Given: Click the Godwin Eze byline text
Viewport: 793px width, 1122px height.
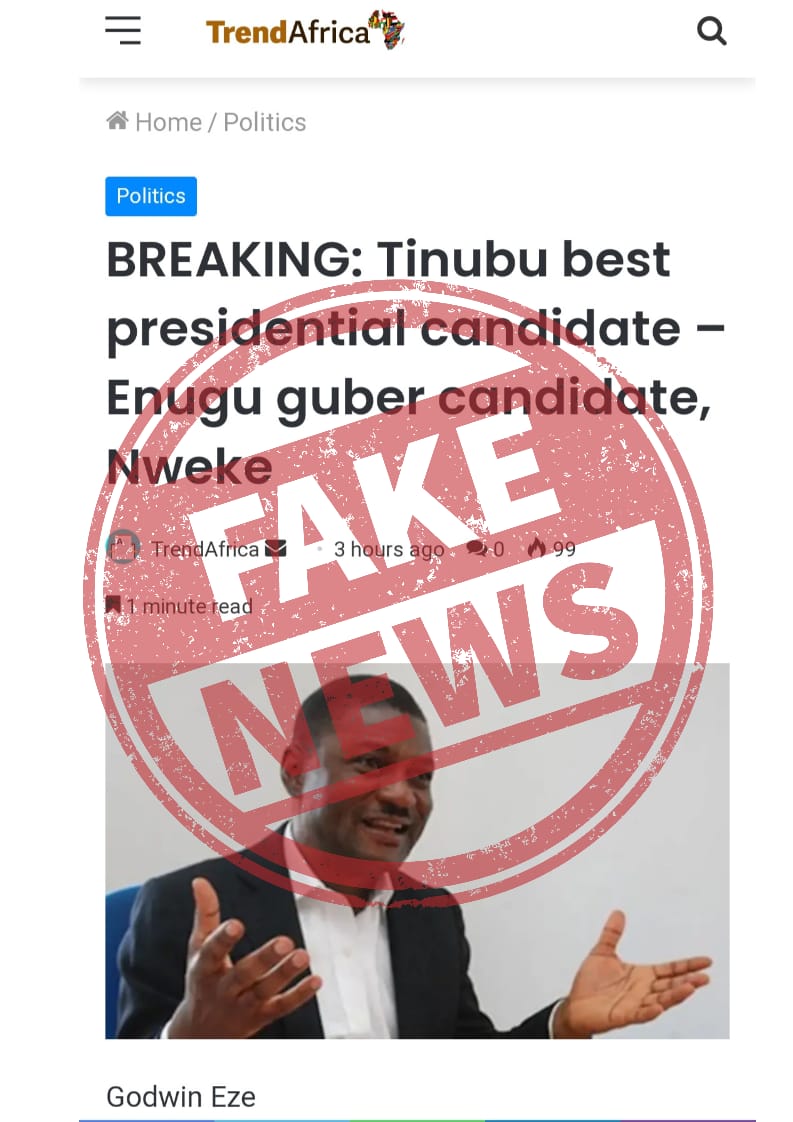Looking at the screenshot, I should coord(181,1096).
